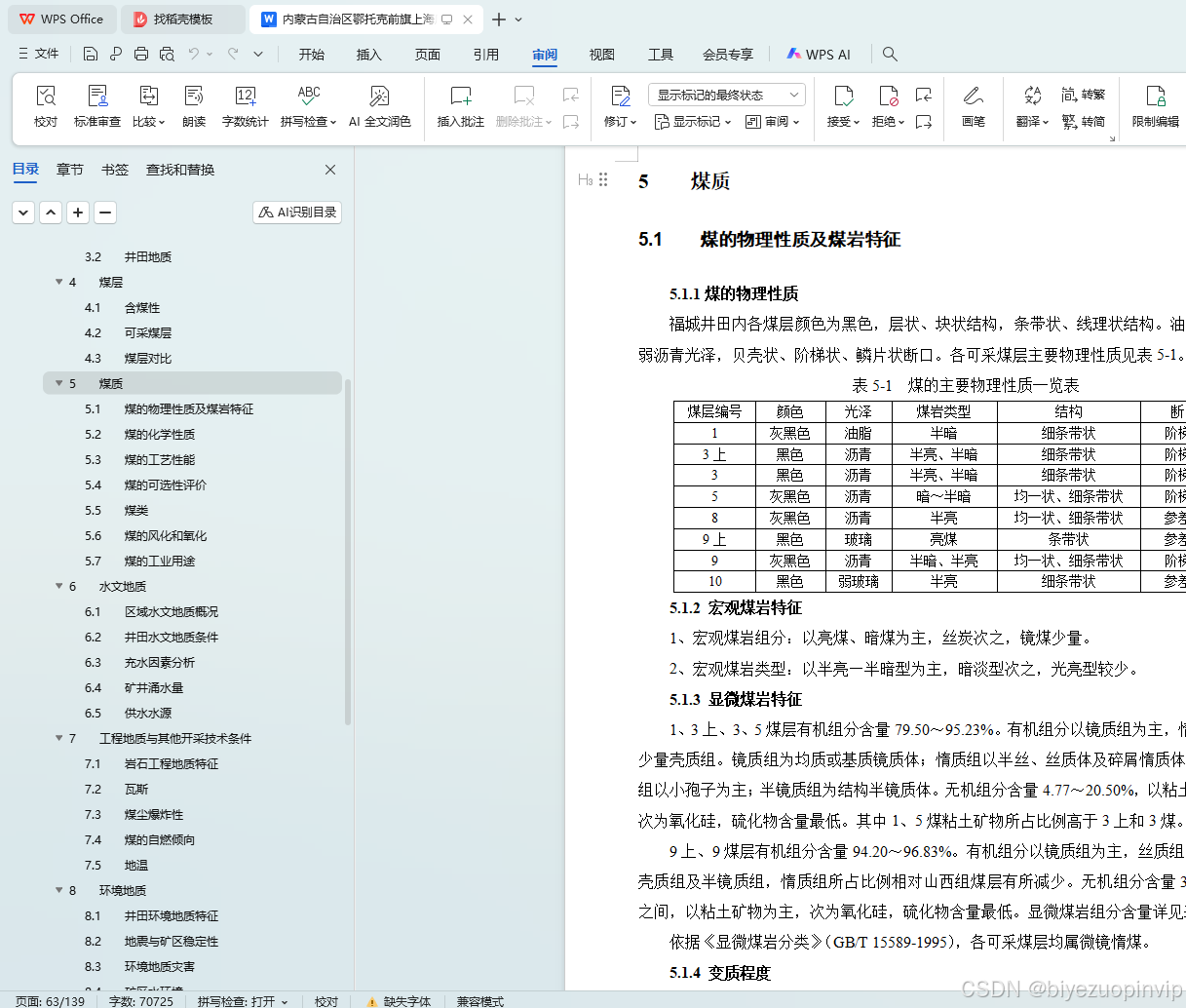Collapse 7 工程地质与其他开采技术条件 node
Image resolution: width=1186 pixels, height=1008 pixels.
59,738
